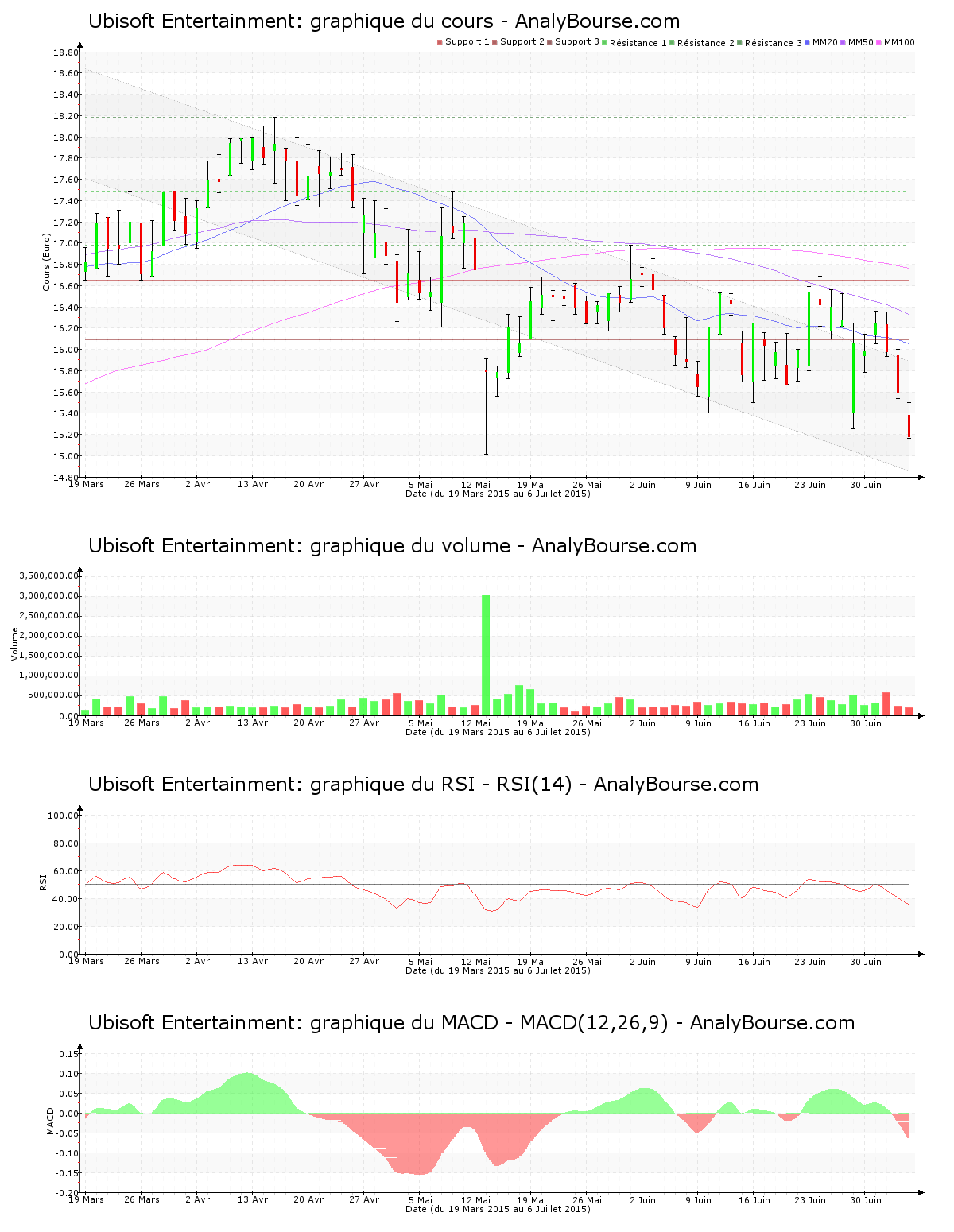
Task: Click the 20.00 RSI axis value
Action: pyautogui.click(x=66, y=927)
